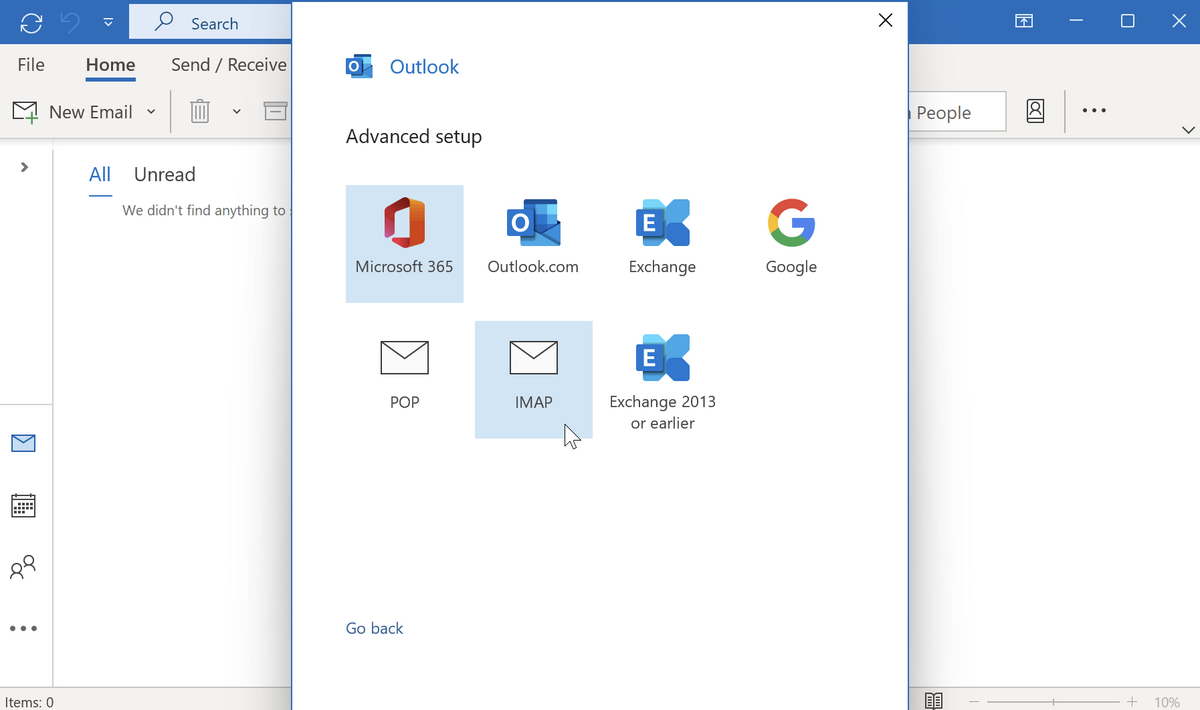Choose the Microsoft 365 account type
This screenshot has width=1200, height=710.
404,243
